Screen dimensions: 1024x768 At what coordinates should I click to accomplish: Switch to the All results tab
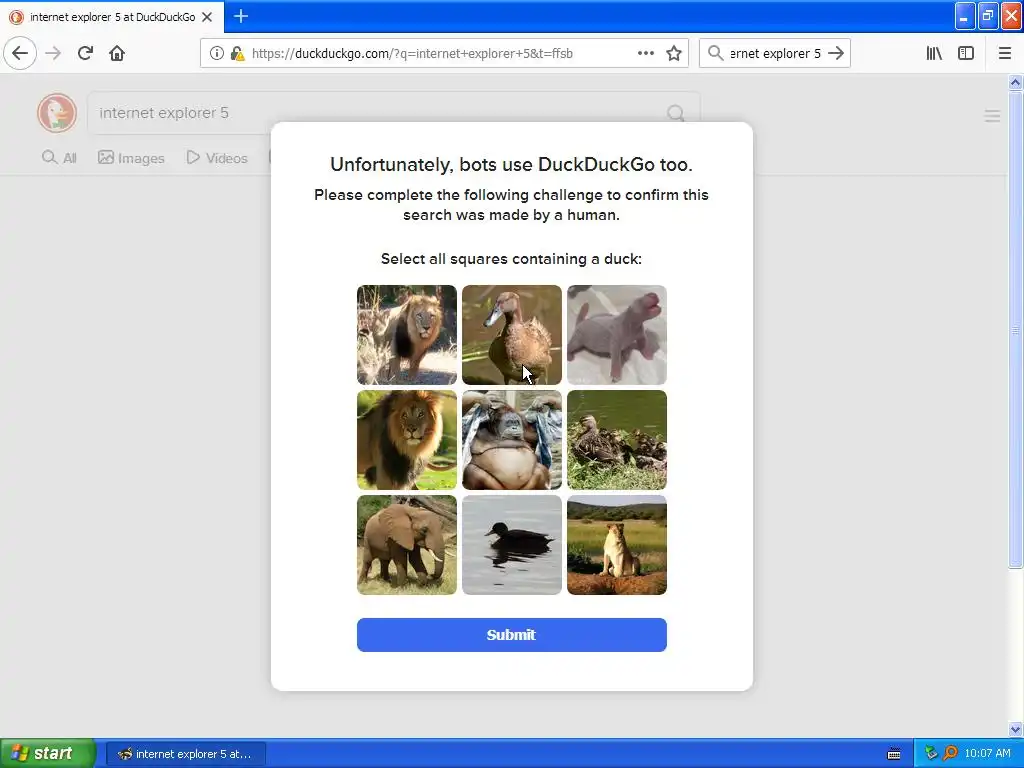tap(59, 157)
